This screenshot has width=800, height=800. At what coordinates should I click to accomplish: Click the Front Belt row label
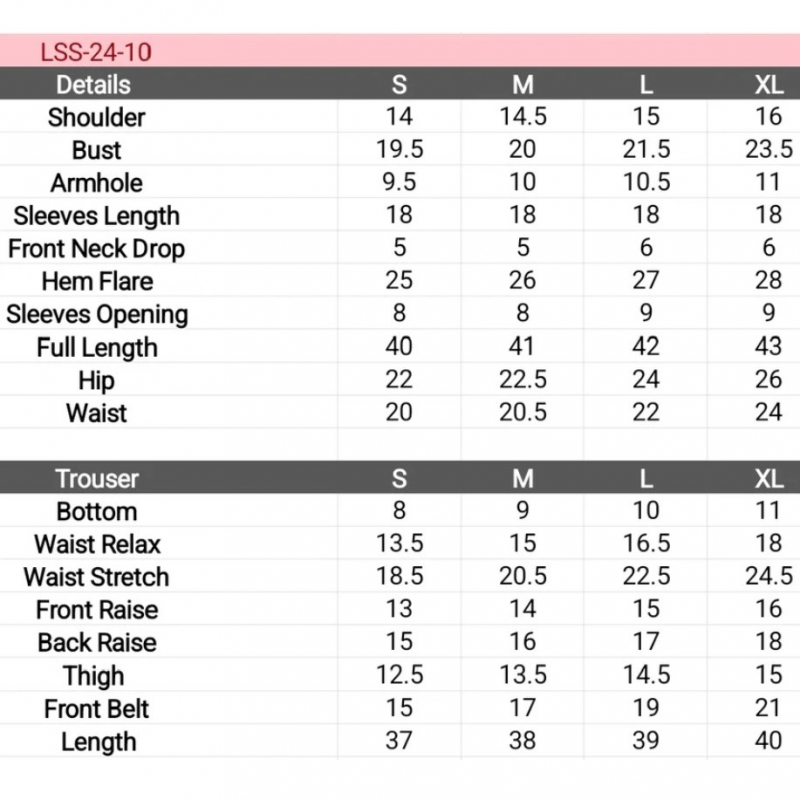(97, 709)
